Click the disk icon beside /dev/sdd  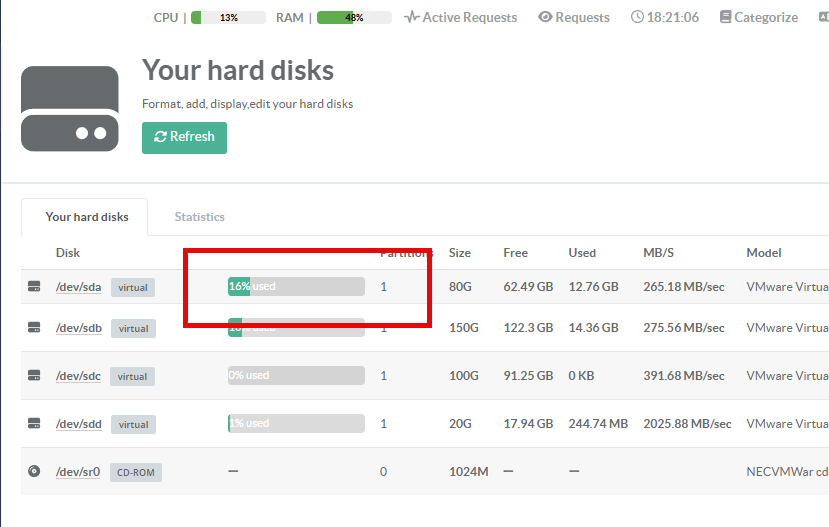click(34, 424)
